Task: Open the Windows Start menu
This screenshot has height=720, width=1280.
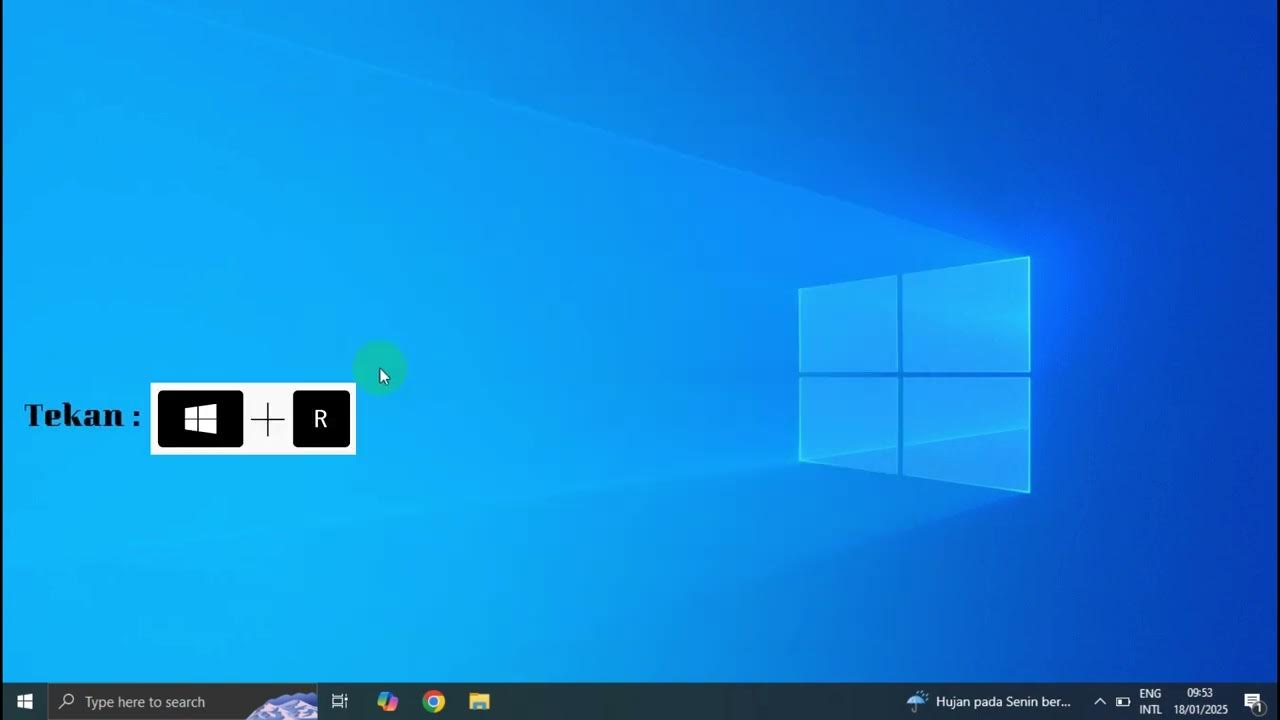Action: (25, 702)
